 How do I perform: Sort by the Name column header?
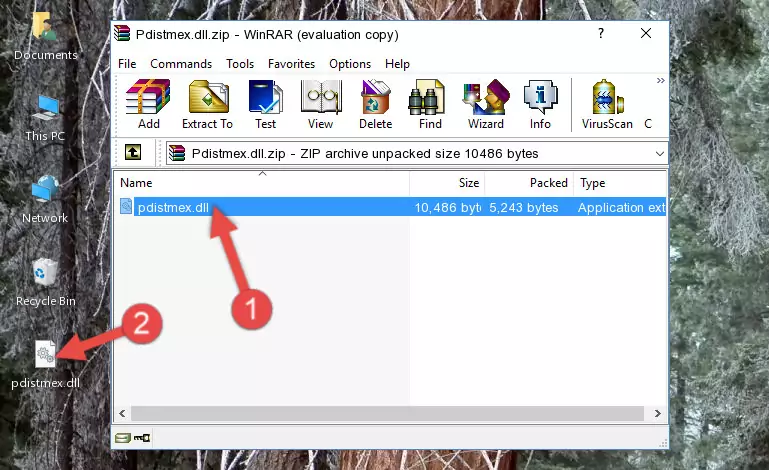click(262, 183)
